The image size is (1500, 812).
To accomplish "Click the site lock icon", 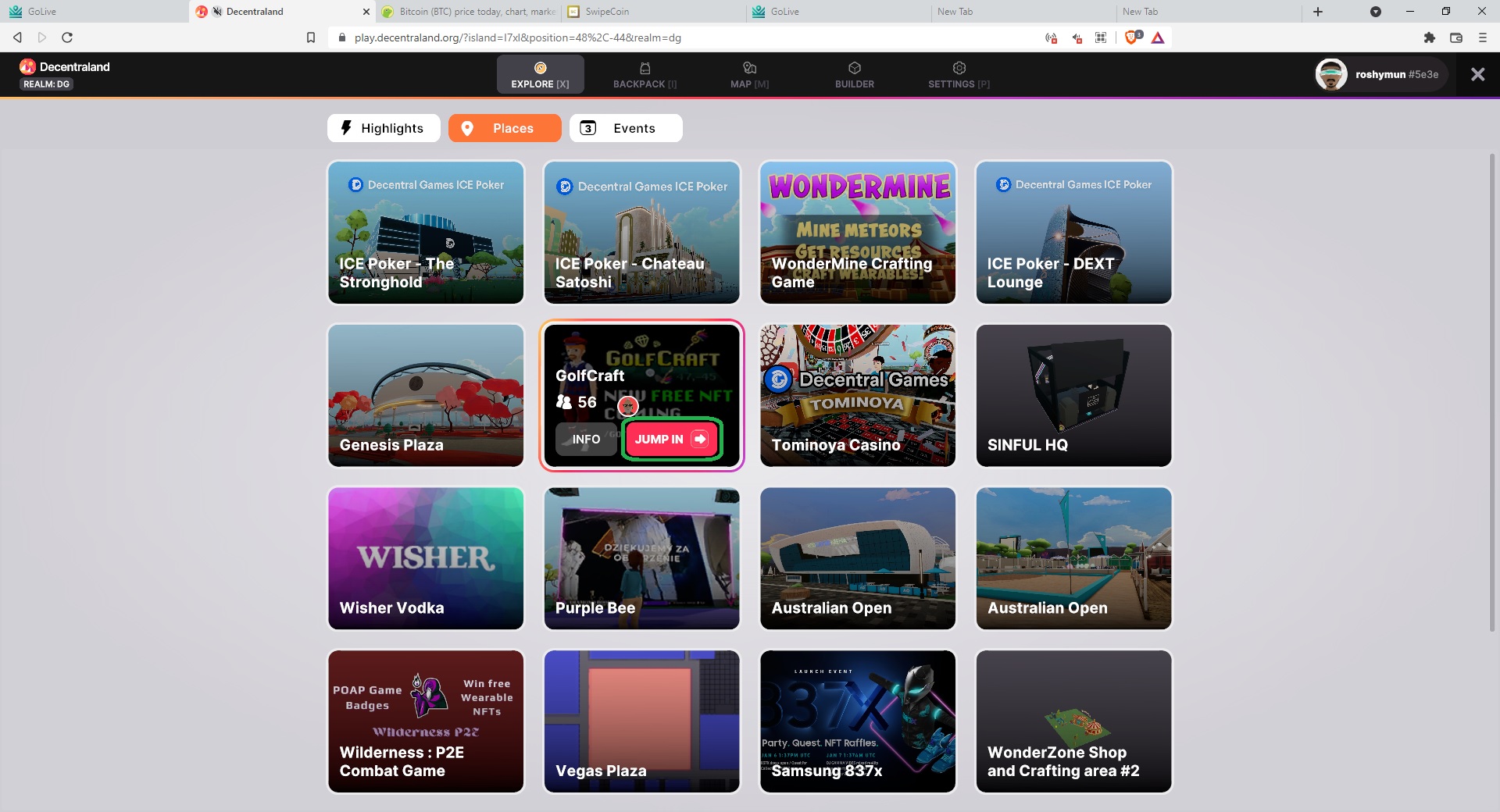I will pyautogui.click(x=341, y=37).
